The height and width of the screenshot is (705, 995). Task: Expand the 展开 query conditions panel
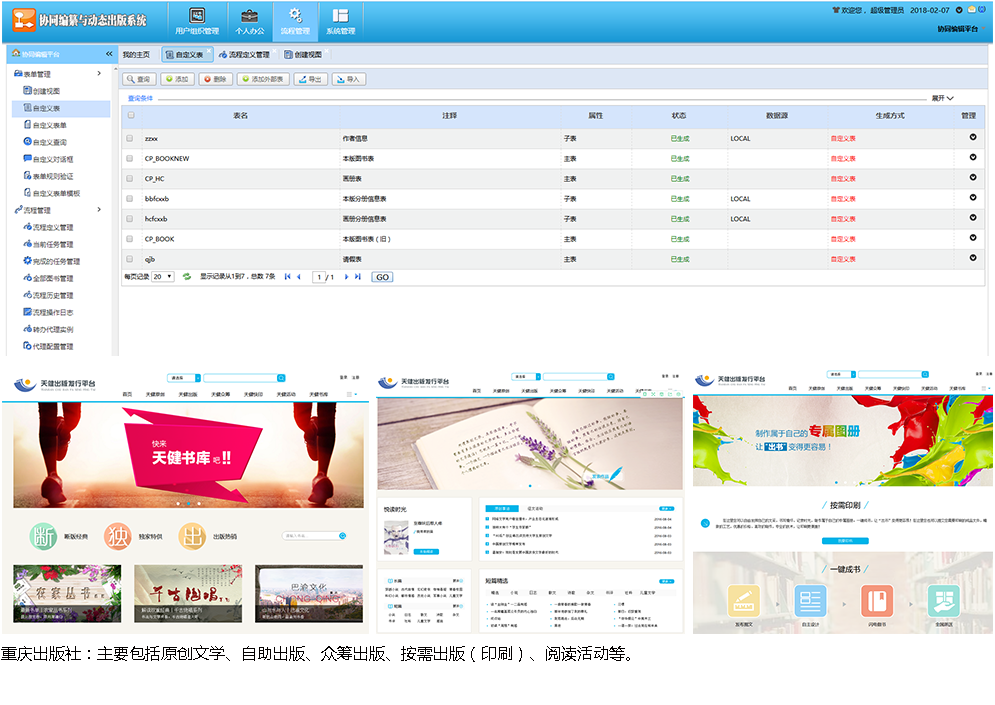[943, 98]
